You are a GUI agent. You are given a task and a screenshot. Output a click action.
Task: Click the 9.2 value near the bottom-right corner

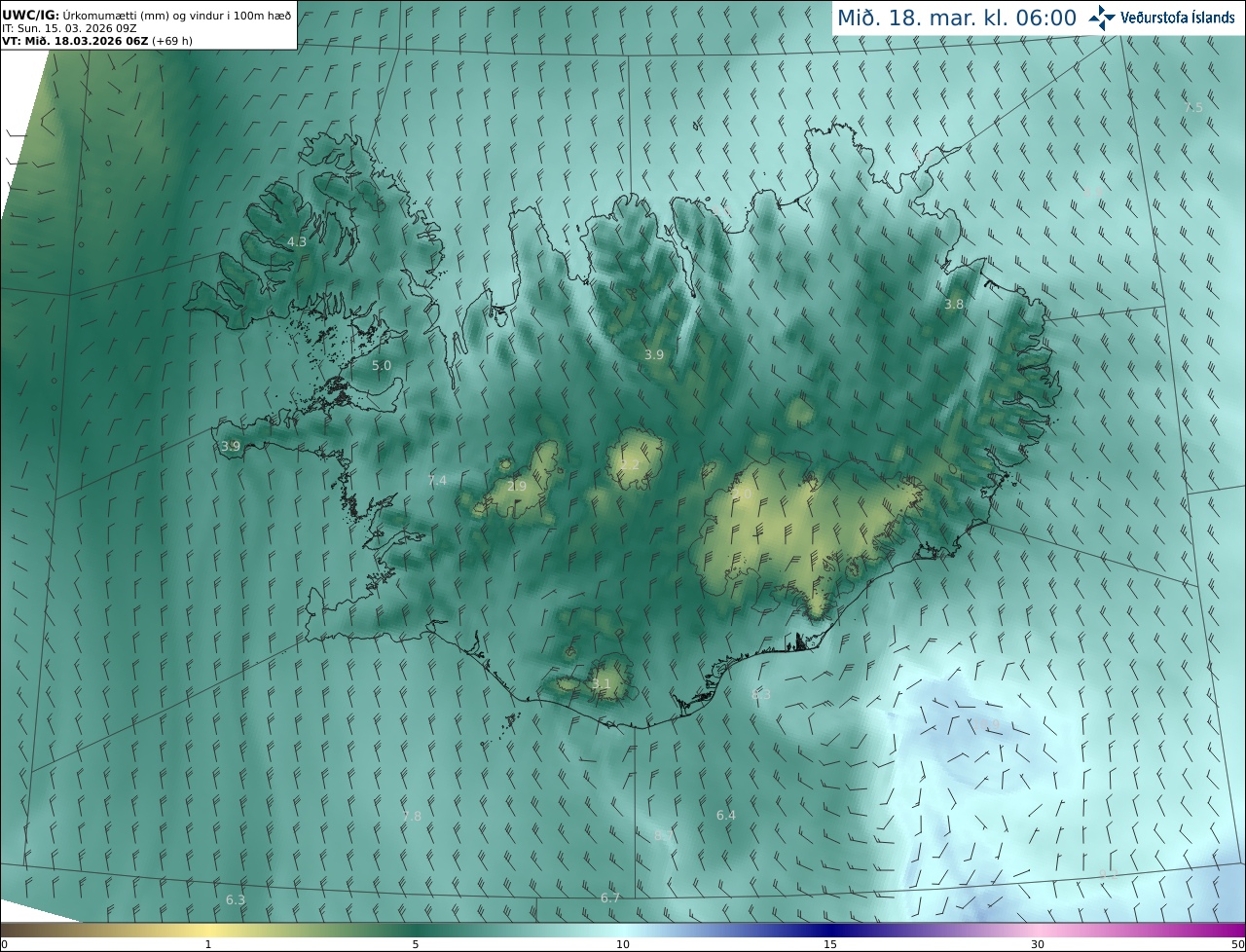tap(1108, 874)
